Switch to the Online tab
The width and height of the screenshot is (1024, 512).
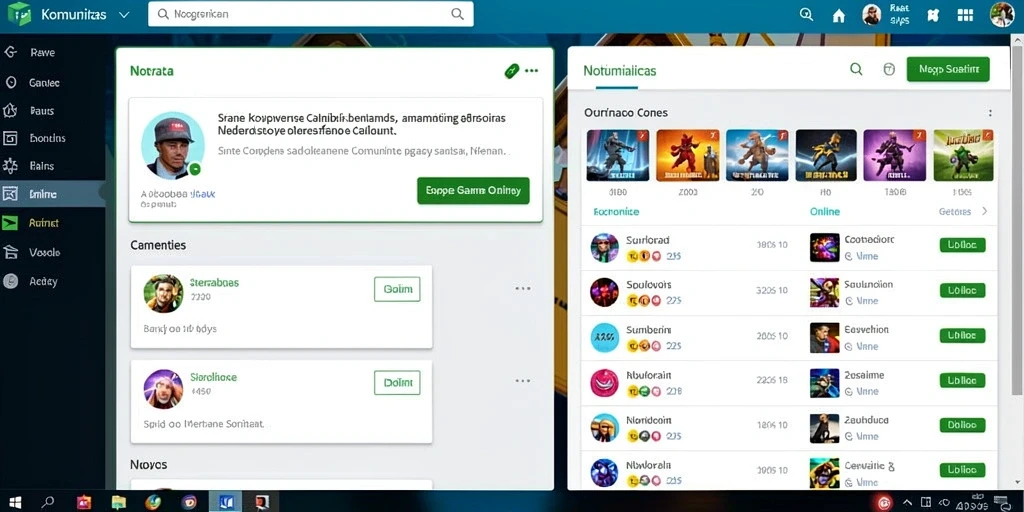click(x=825, y=212)
